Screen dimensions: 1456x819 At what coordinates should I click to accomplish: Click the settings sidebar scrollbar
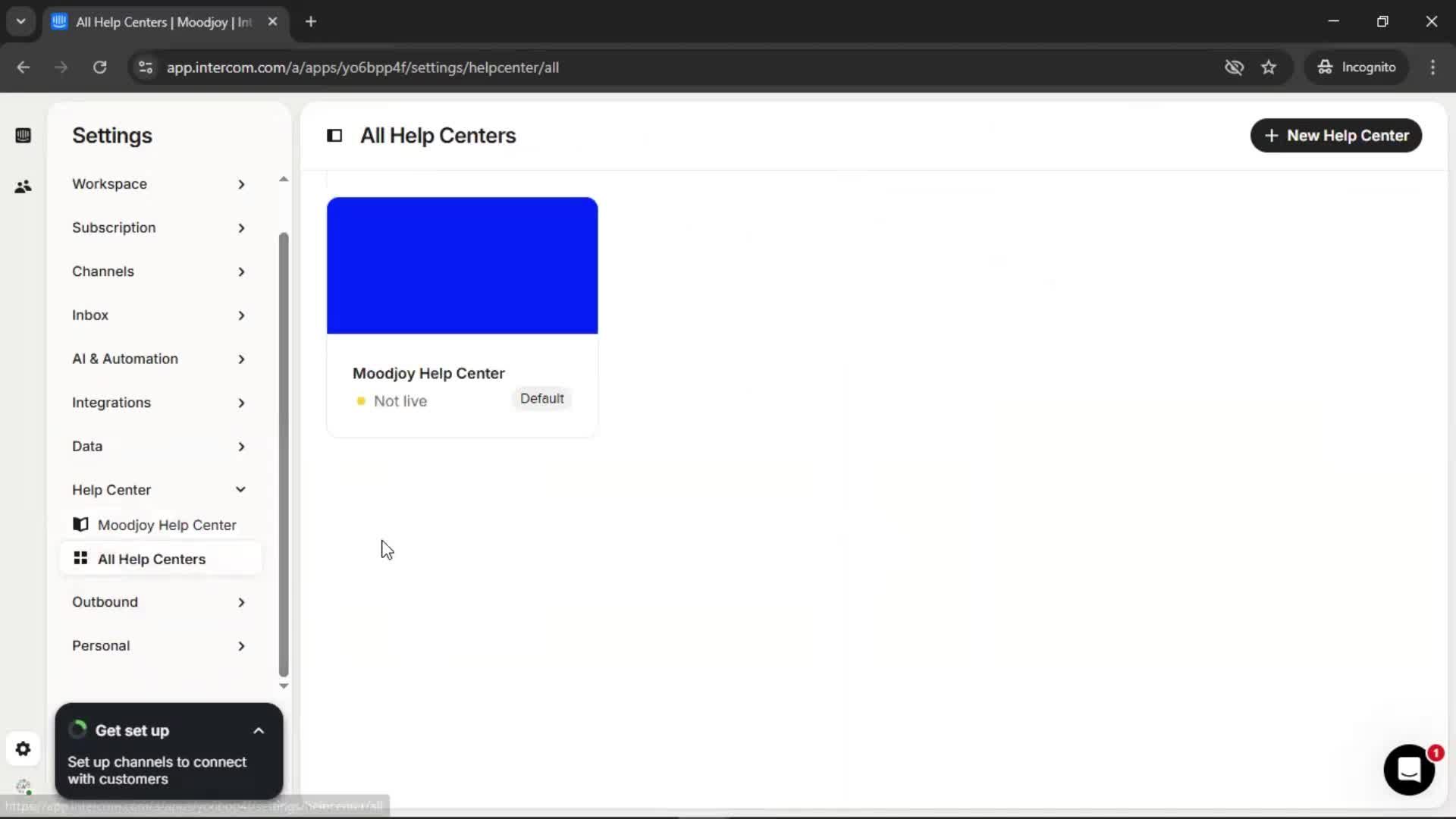(284, 454)
